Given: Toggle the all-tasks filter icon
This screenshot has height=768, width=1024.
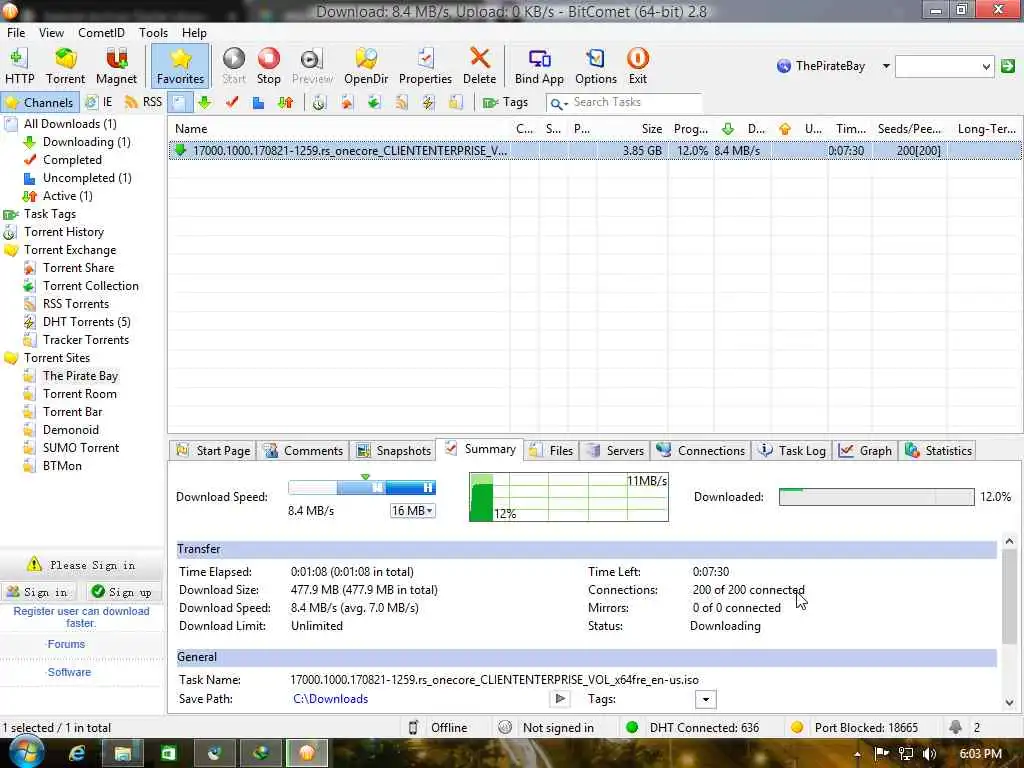Looking at the screenshot, I should tap(179, 103).
